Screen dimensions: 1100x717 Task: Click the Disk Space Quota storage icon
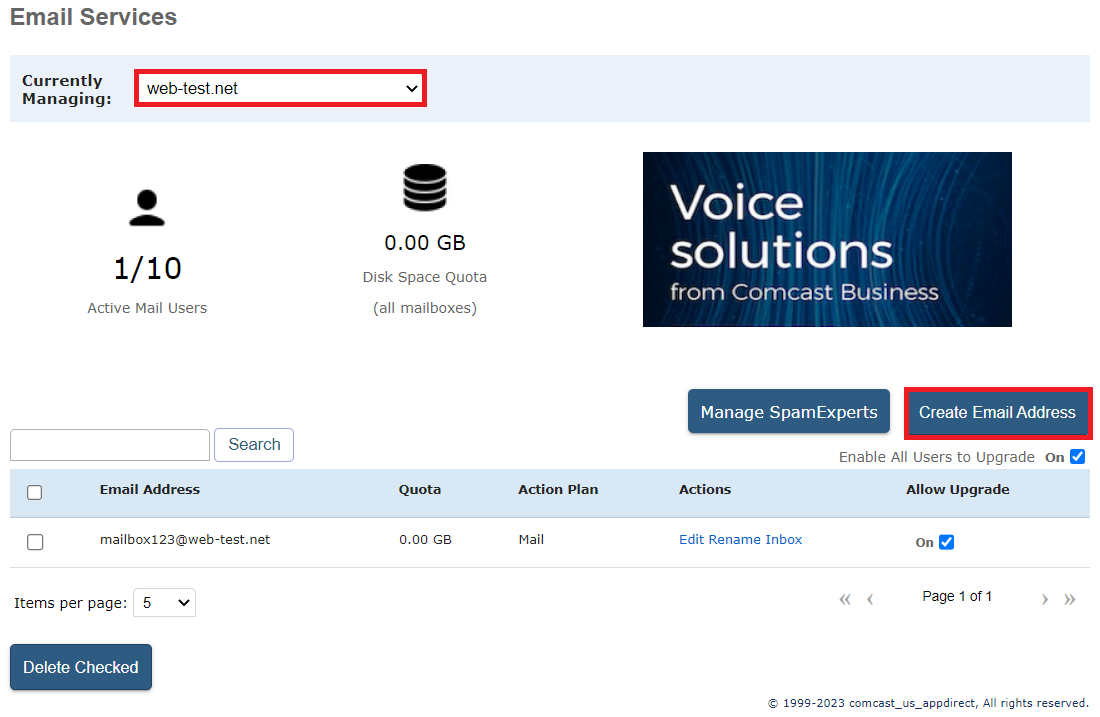[x=424, y=187]
